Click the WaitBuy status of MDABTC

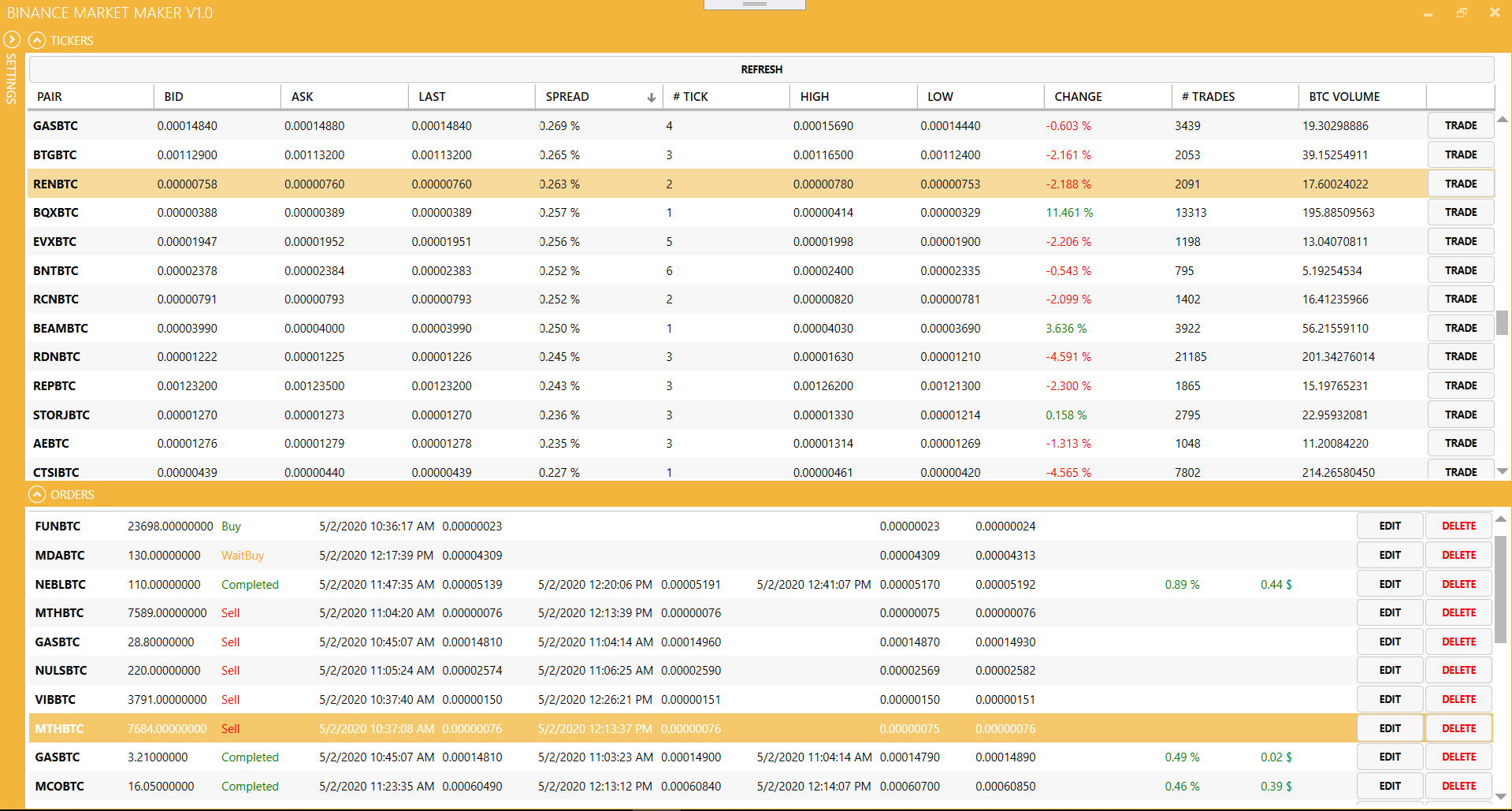[x=243, y=555]
